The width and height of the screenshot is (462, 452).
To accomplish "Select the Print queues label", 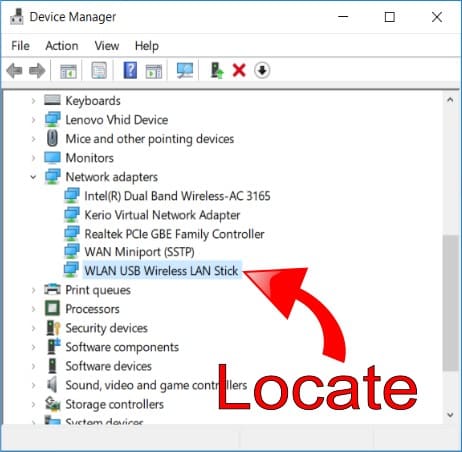I will tap(98, 290).
